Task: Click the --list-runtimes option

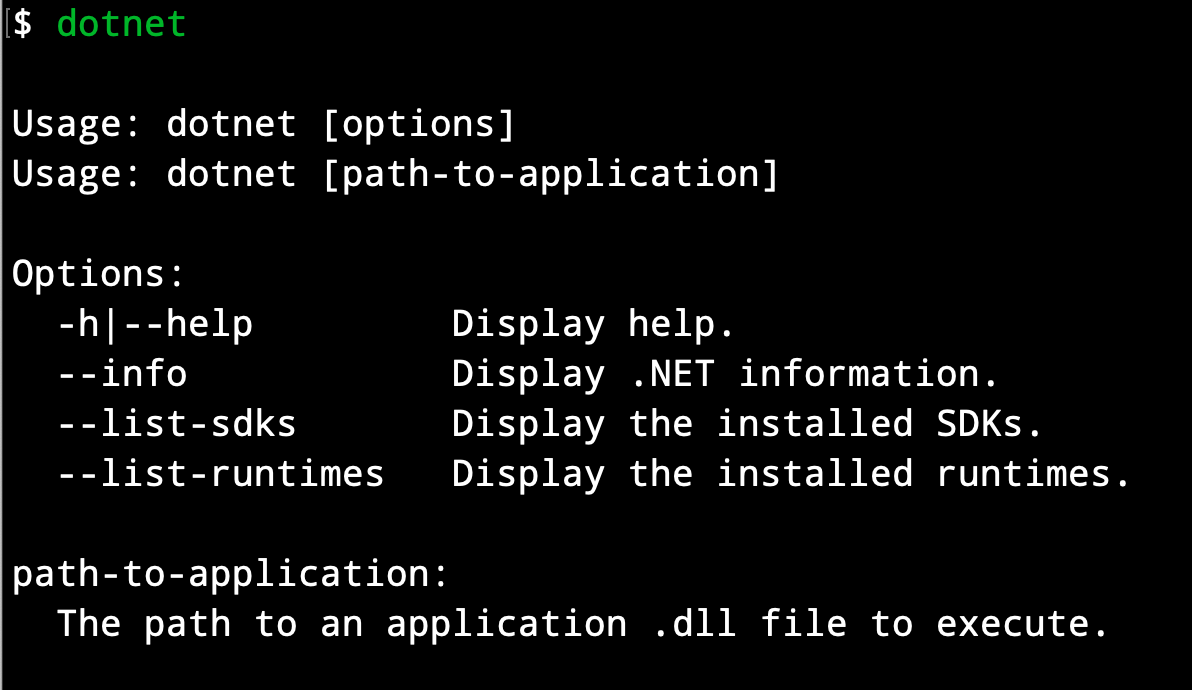Action: pyautogui.click(x=221, y=474)
